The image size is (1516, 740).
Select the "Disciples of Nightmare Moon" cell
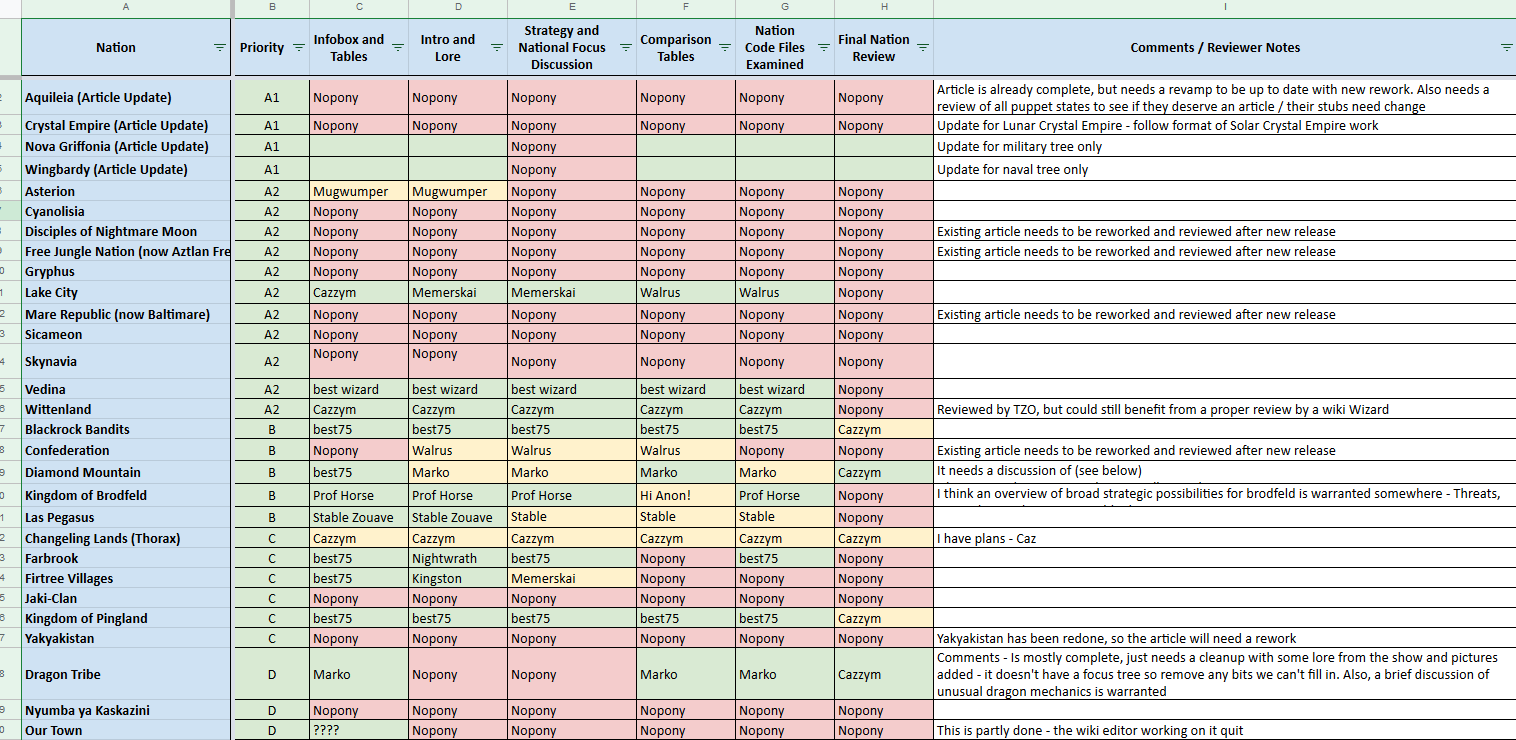[126, 232]
